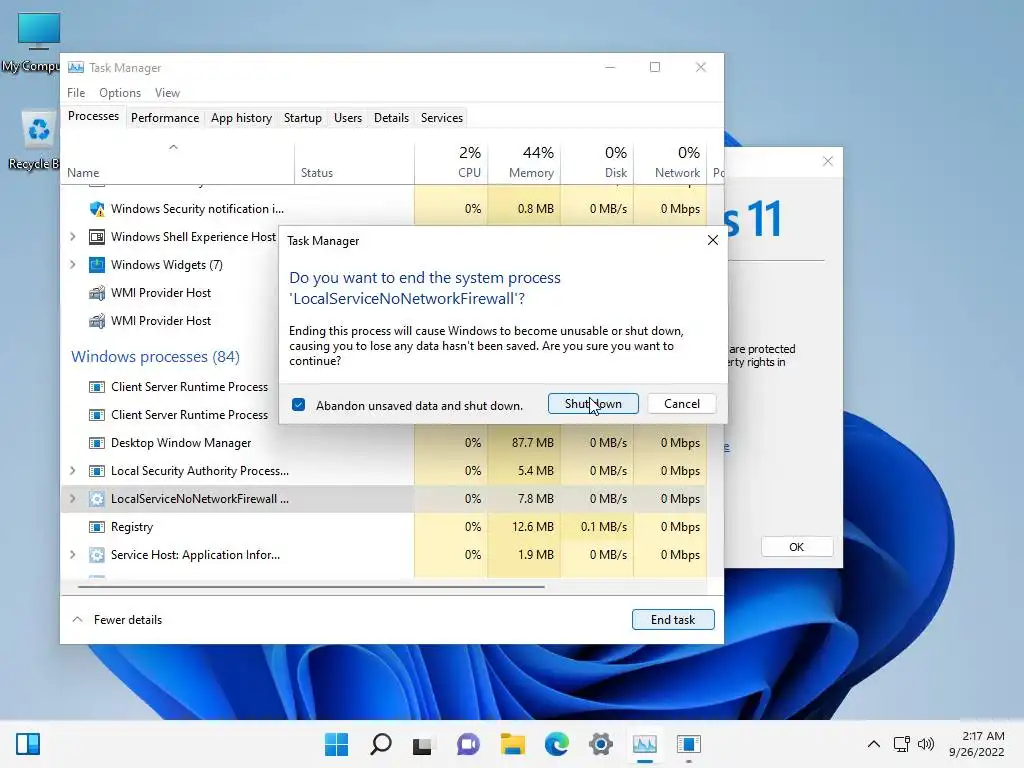Confirm with the Shut down button
Screen dimensions: 1024x768
(x=593, y=404)
